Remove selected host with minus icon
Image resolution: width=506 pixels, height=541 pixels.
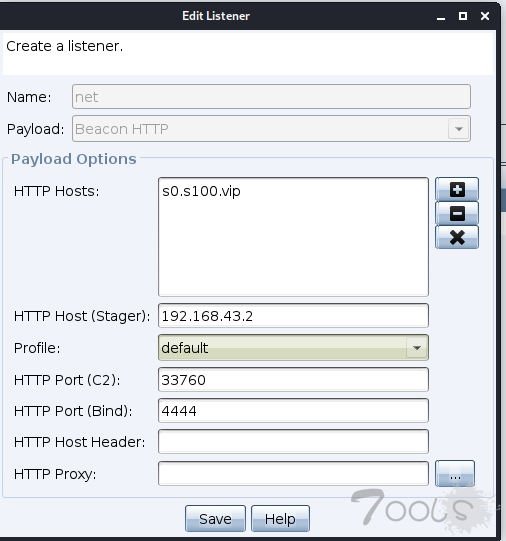(x=457, y=213)
